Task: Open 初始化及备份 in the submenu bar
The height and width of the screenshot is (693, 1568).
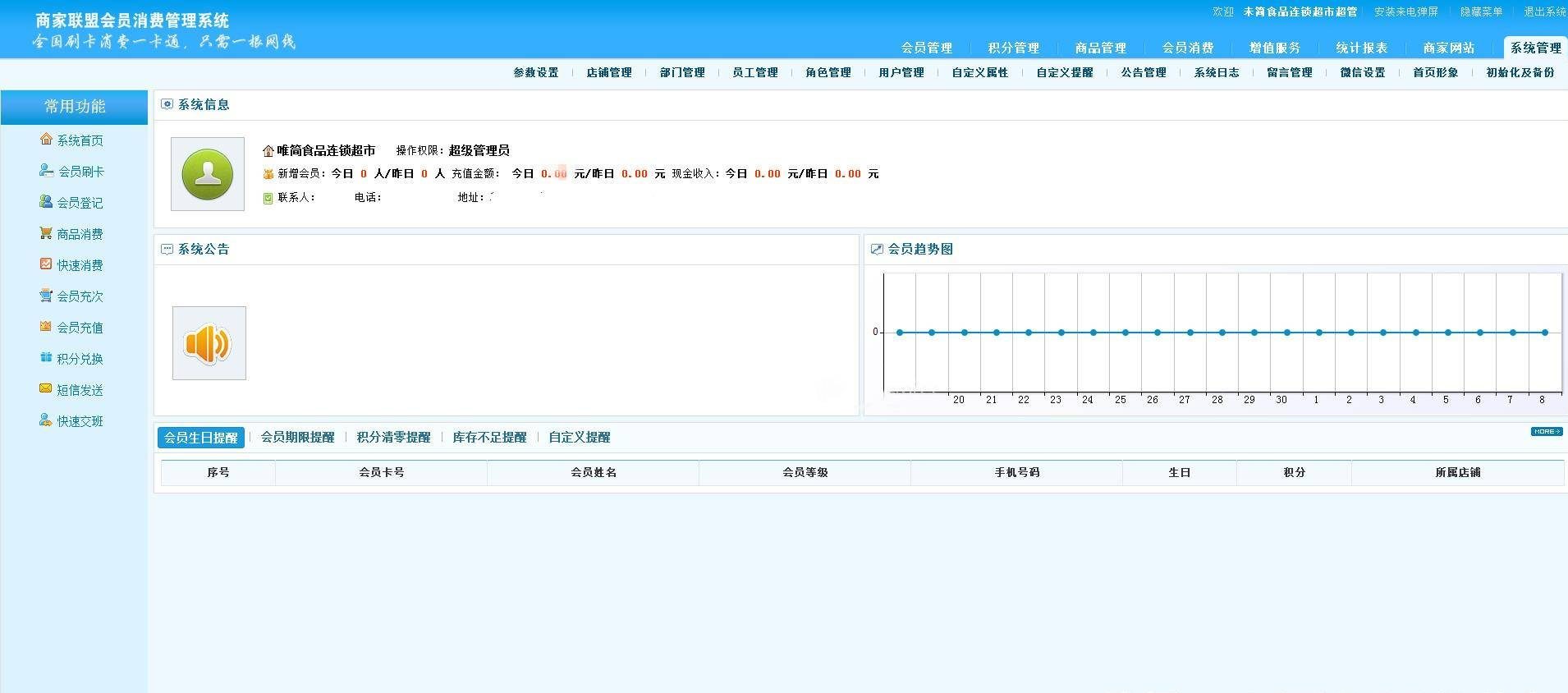Action: 1520,72
